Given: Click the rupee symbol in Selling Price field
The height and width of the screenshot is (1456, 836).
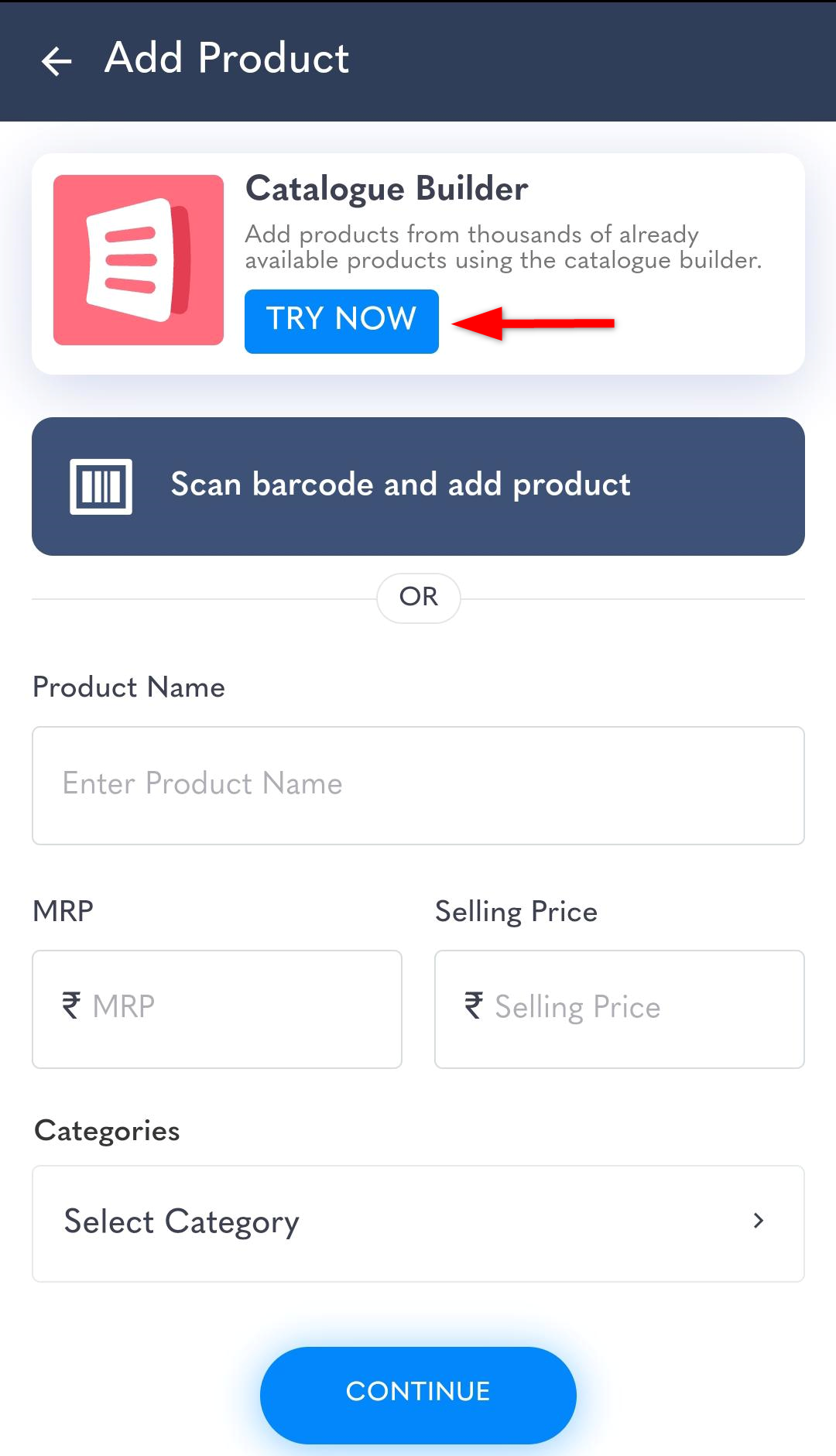Looking at the screenshot, I should point(474,1005).
